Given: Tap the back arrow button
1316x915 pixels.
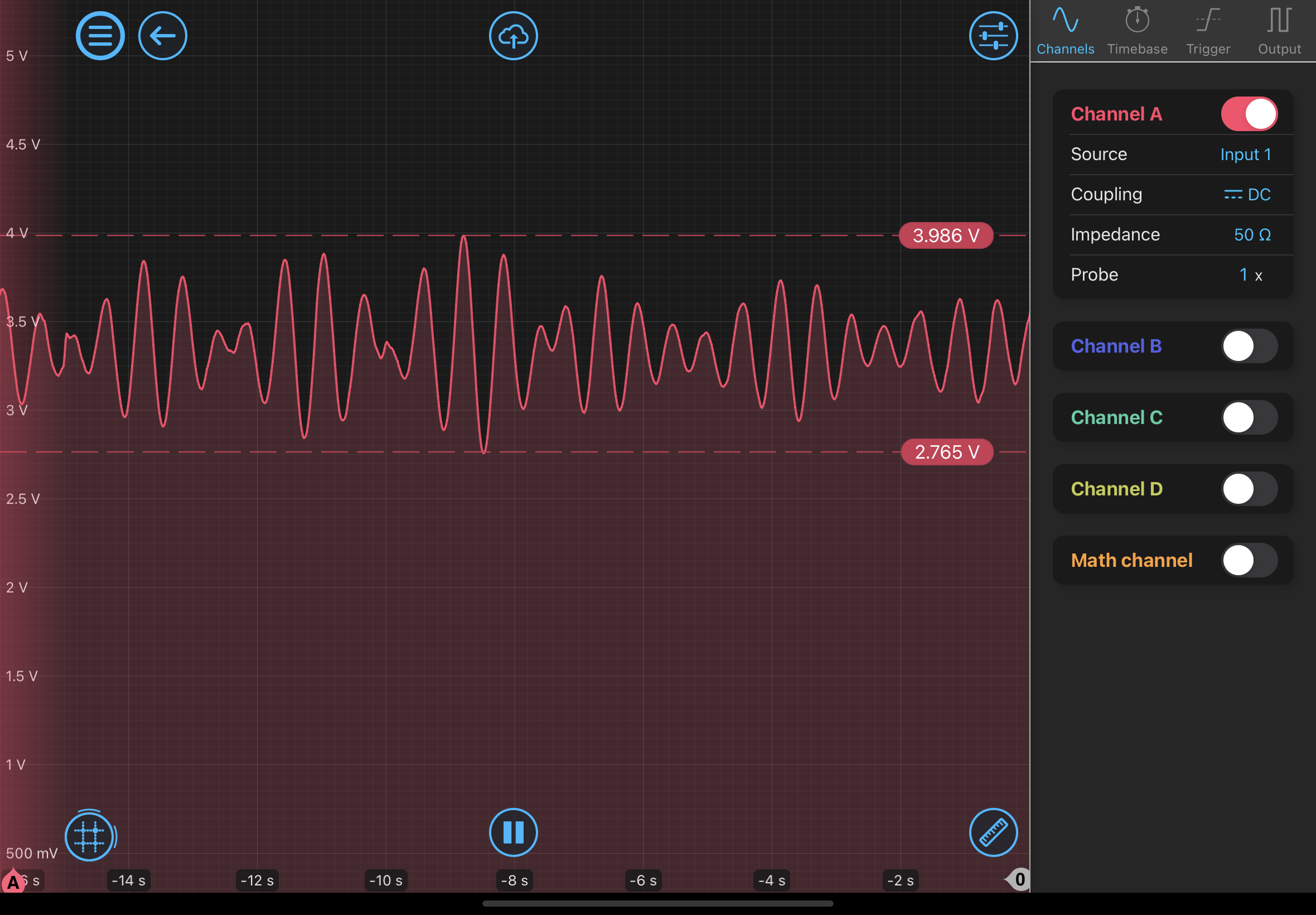Looking at the screenshot, I should click(163, 36).
